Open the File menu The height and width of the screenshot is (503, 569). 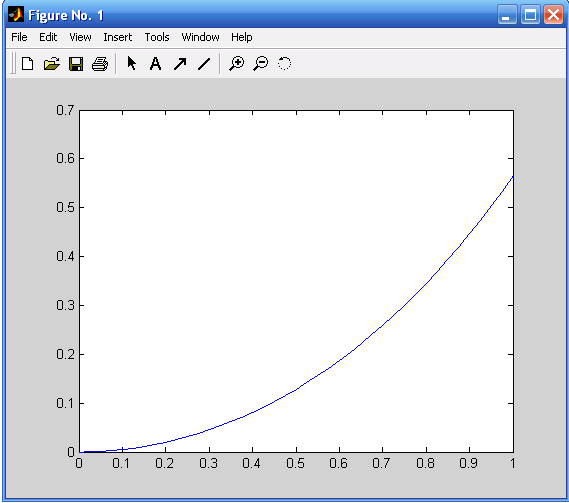pos(19,37)
